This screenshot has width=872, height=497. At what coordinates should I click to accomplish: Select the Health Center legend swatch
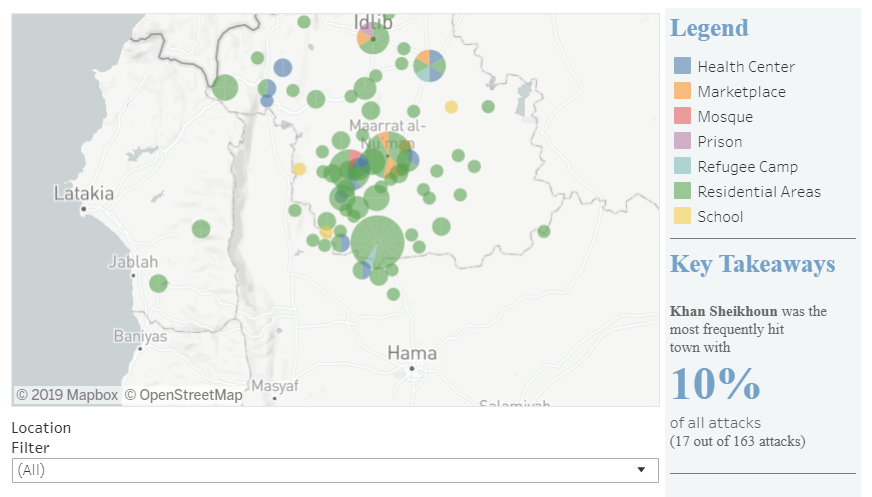coord(682,66)
